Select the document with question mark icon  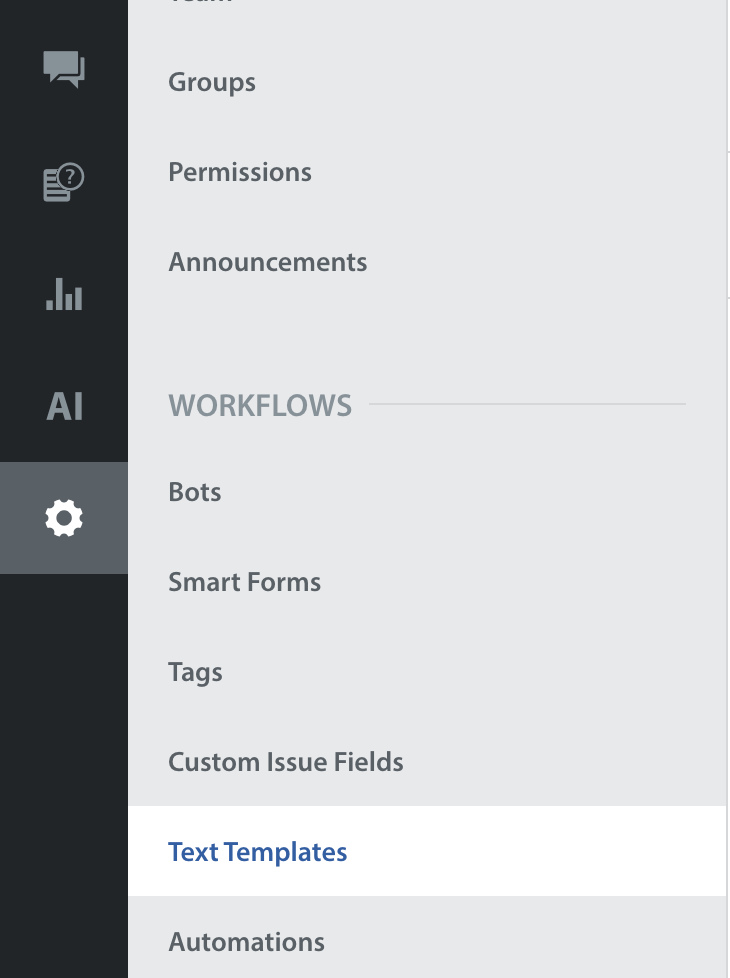pos(64,183)
